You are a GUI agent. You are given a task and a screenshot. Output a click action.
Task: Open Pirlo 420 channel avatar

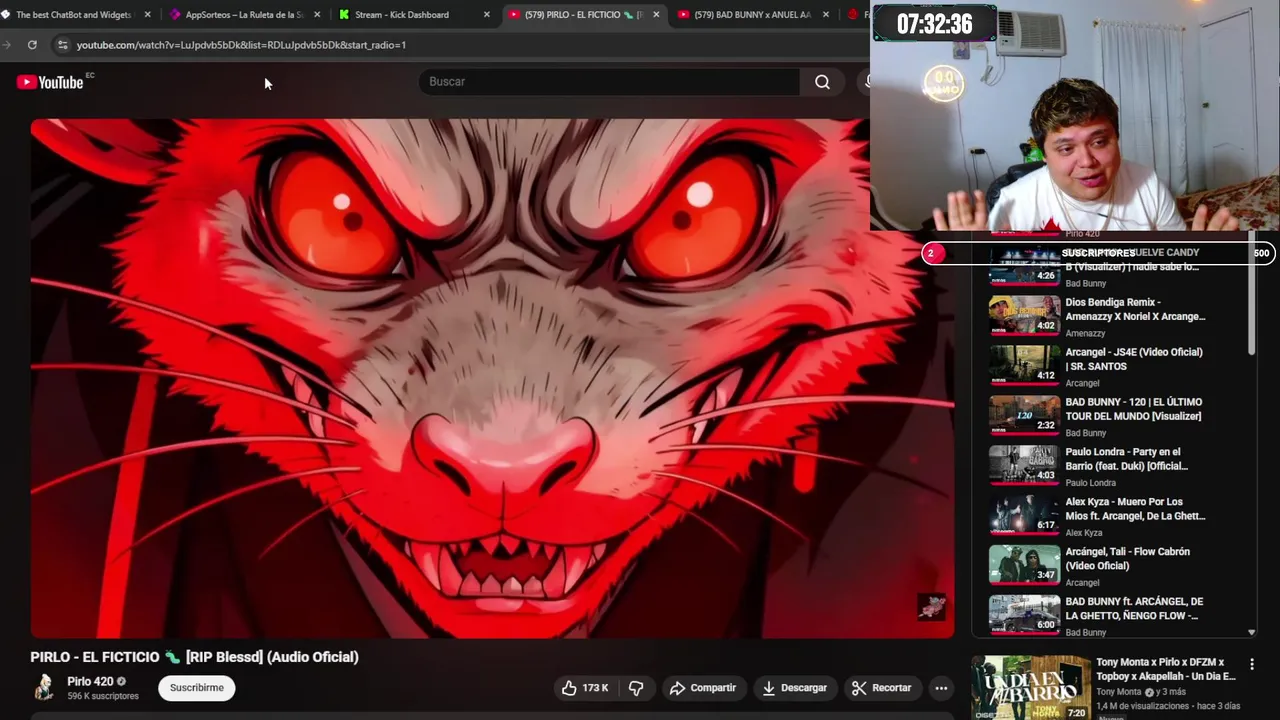click(44, 687)
